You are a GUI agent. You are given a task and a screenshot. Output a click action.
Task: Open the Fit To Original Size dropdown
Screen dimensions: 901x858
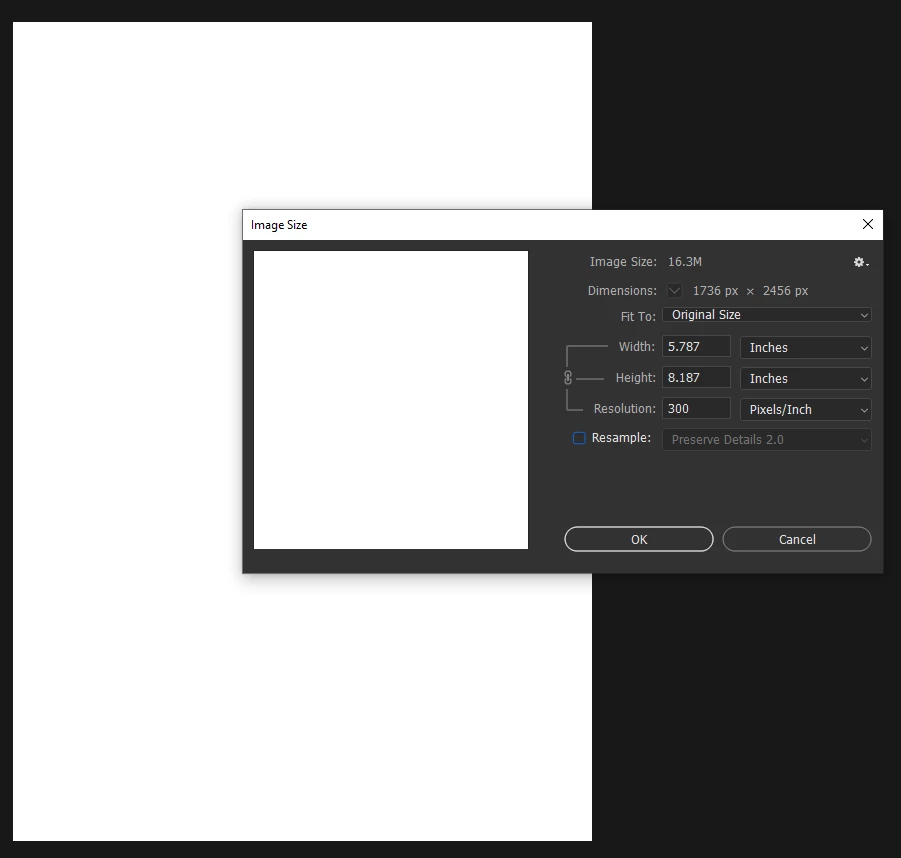pyautogui.click(x=767, y=315)
